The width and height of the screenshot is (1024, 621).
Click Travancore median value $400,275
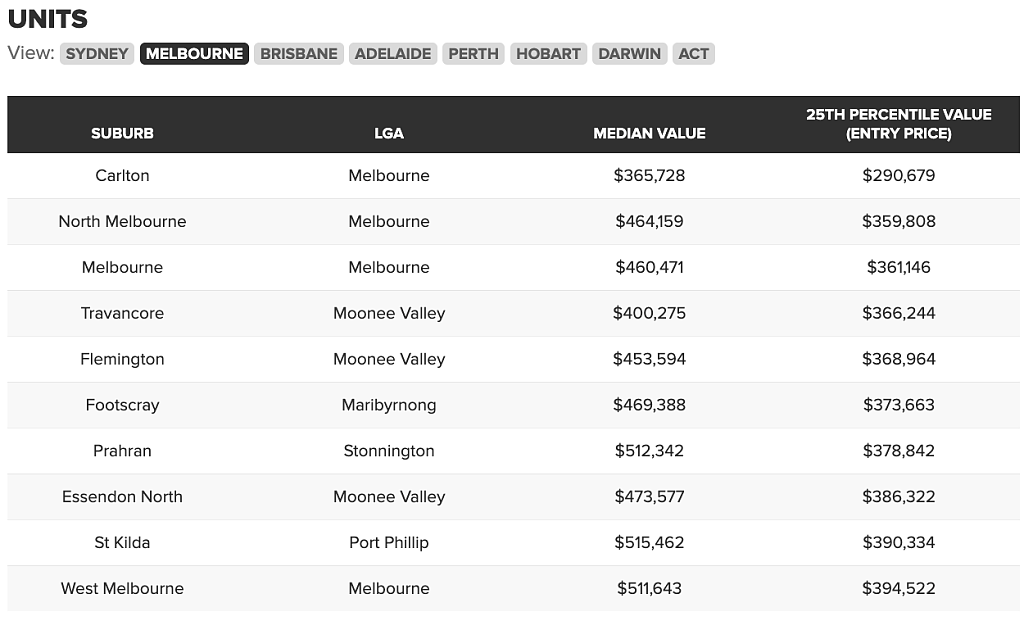click(x=649, y=313)
